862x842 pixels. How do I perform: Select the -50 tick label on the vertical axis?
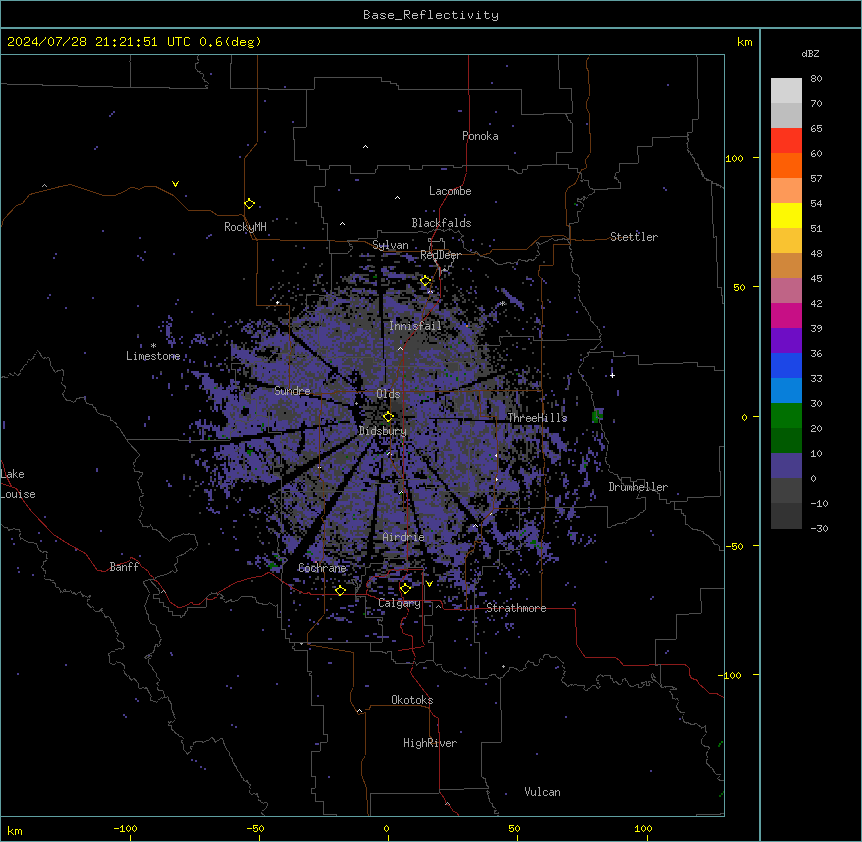[734, 546]
